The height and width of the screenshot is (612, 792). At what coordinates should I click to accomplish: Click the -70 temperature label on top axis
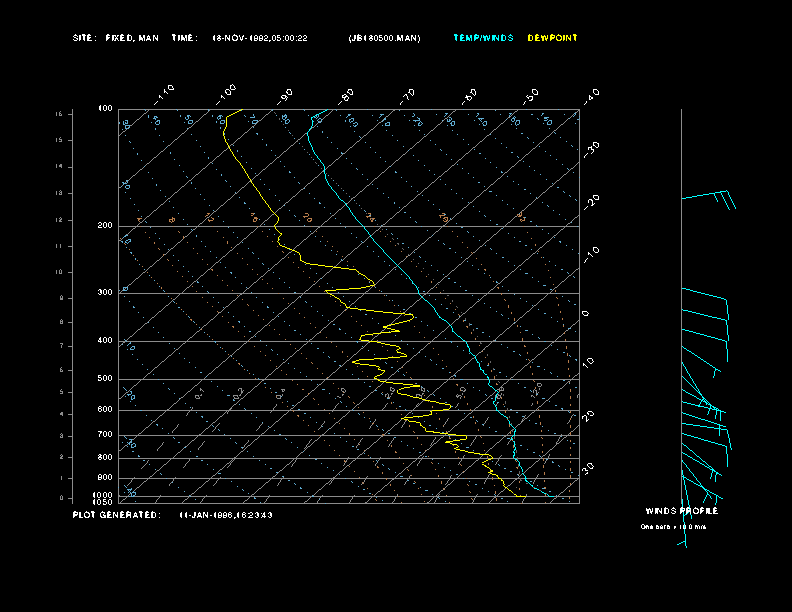point(408,96)
